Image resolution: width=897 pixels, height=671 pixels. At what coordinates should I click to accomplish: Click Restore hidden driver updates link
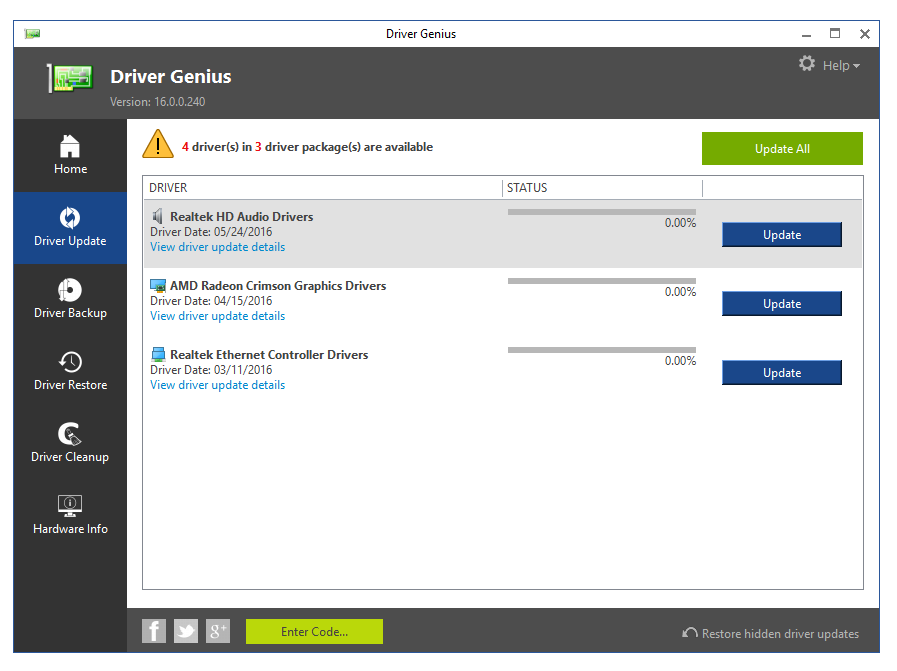[770, 633]
